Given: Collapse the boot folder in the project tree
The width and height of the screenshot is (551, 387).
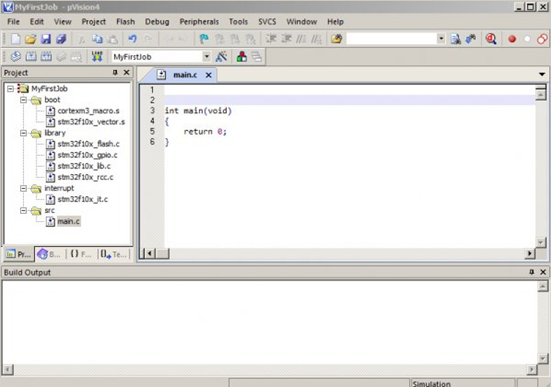Looking at the screenshot, I should pos(23,100).
